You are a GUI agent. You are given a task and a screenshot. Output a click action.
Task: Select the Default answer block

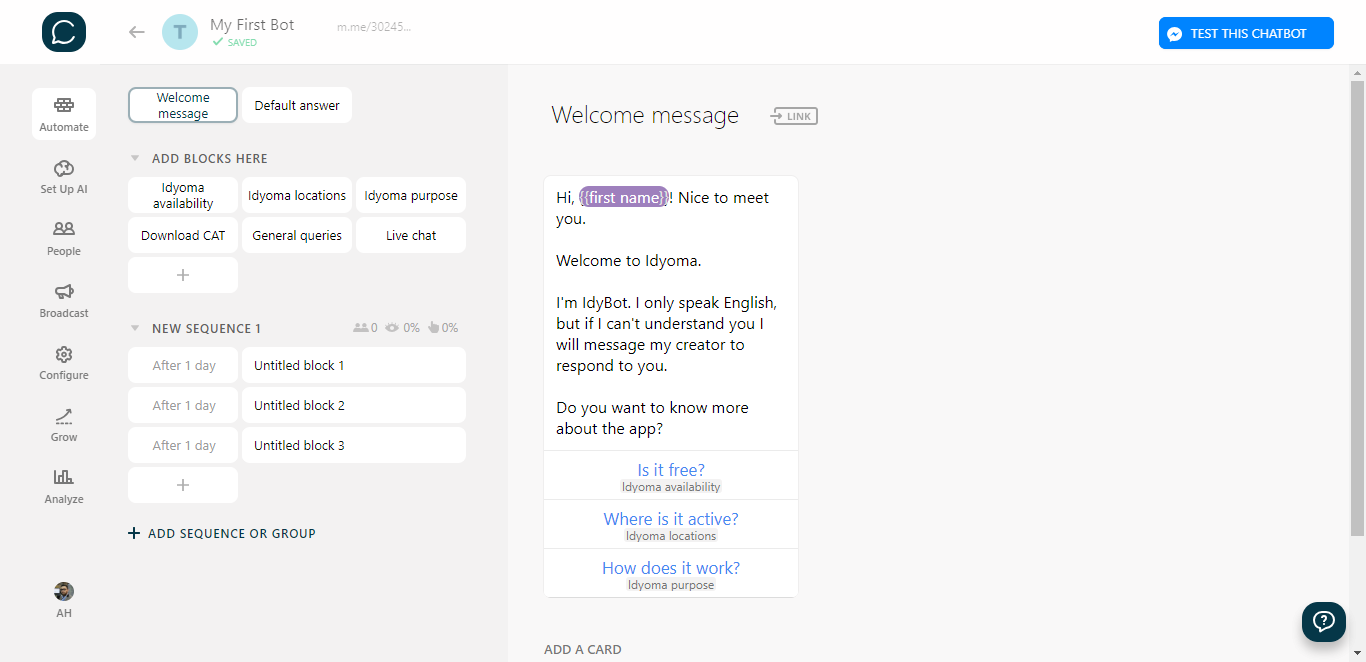(x=297, y=105)
